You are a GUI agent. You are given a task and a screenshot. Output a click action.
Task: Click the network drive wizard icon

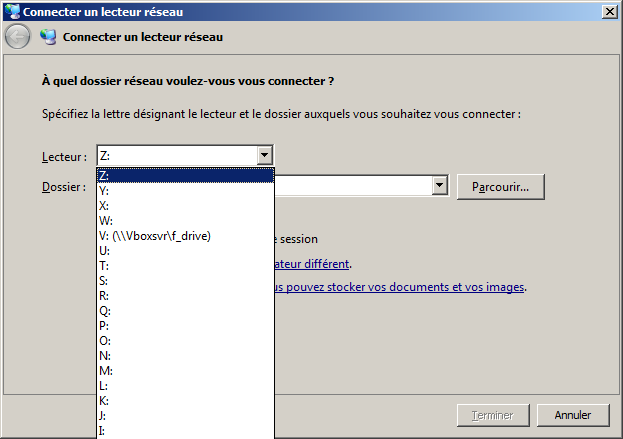click(x=48, y=37)
